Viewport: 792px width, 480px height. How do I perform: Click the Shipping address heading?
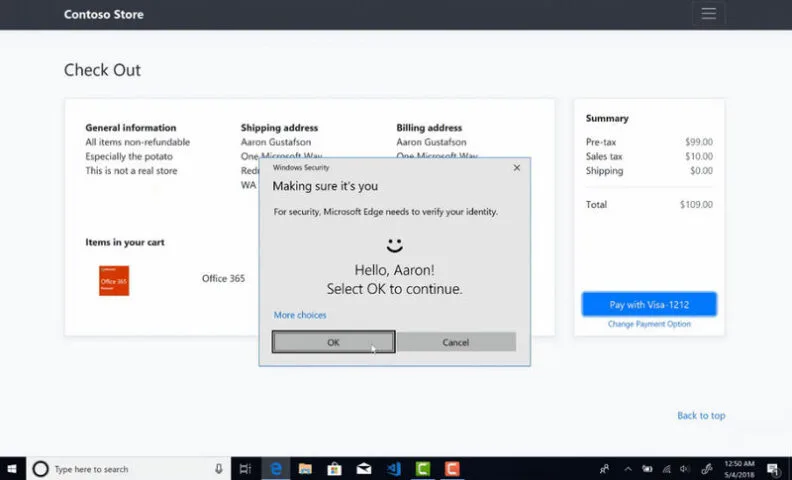[279, 128]
